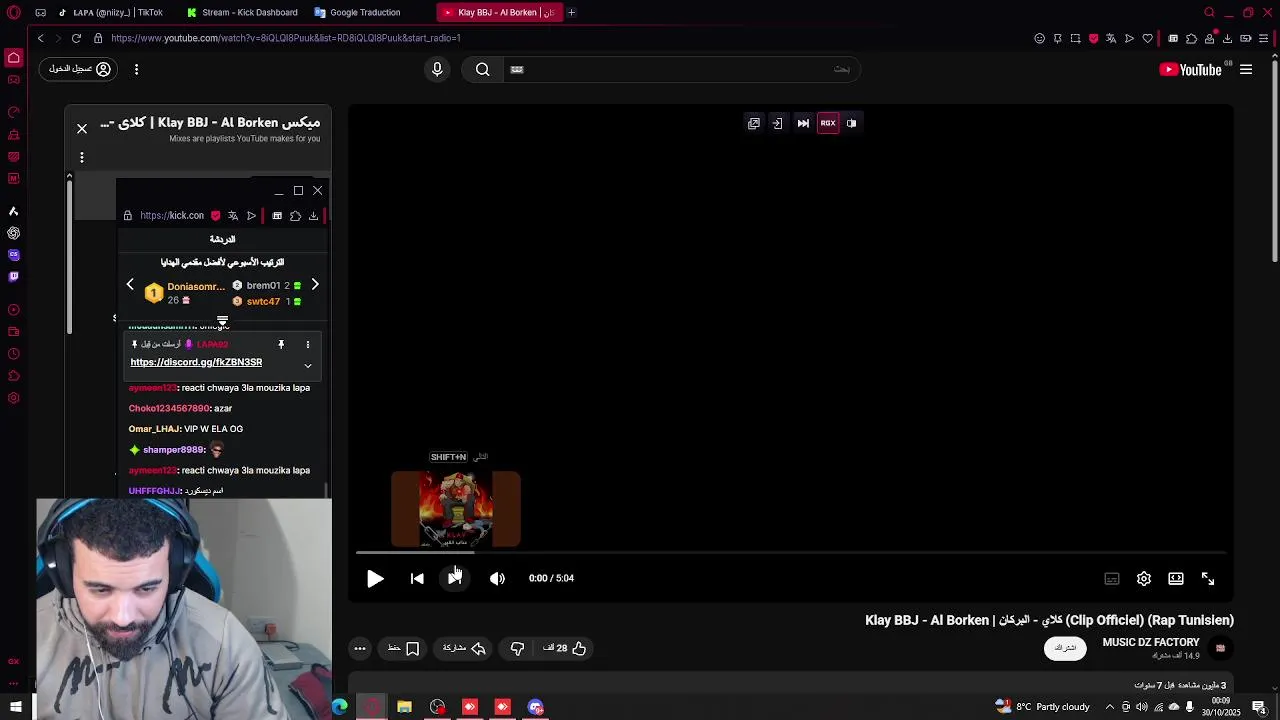1280x720 pixels.
Task: Go to previous video in player
Action: click(x=417, y=578)
